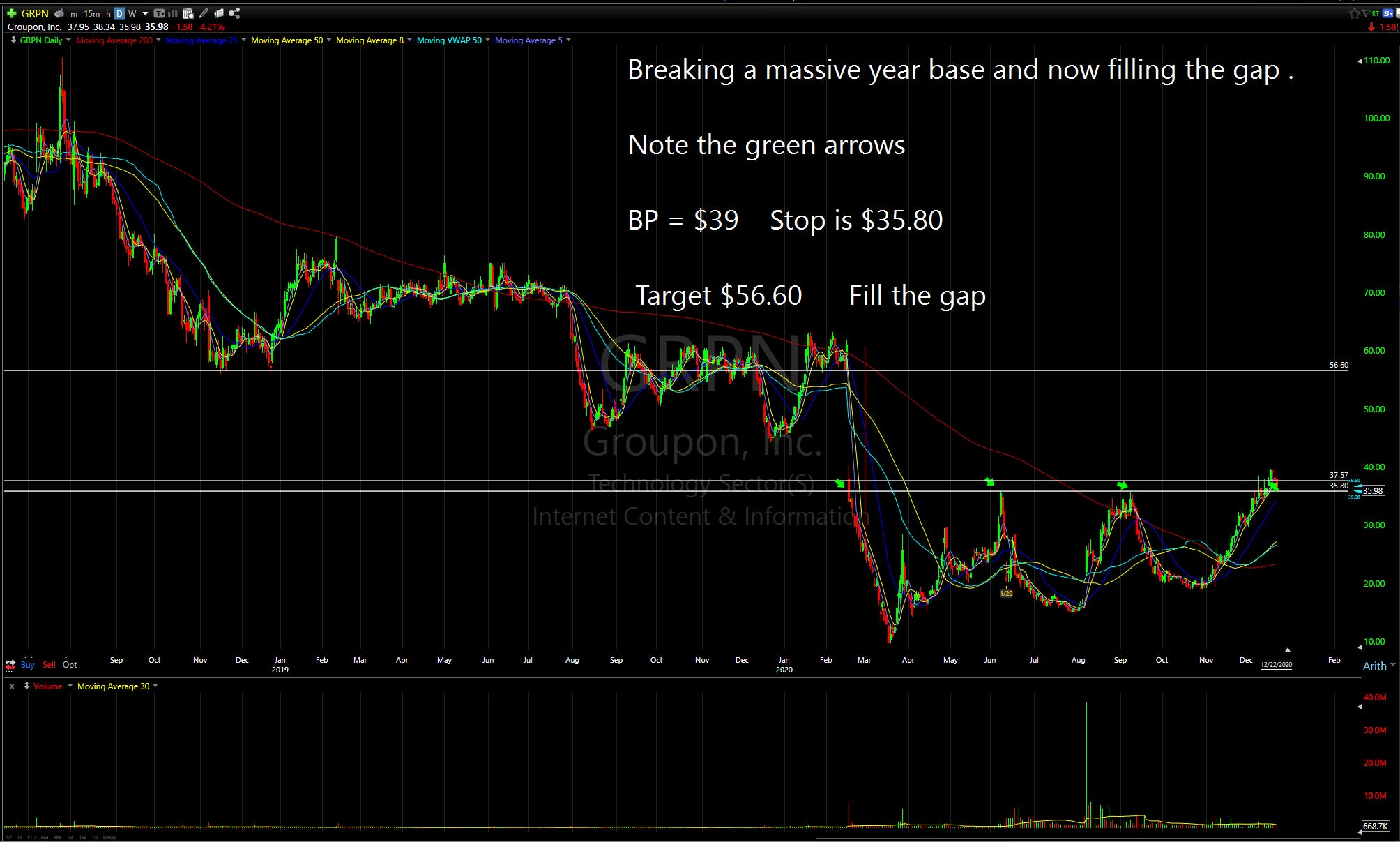Screen dimensions: 1400x842
Task: Open Moving VWAP 50 dropdown
Action: click(487, 40)
